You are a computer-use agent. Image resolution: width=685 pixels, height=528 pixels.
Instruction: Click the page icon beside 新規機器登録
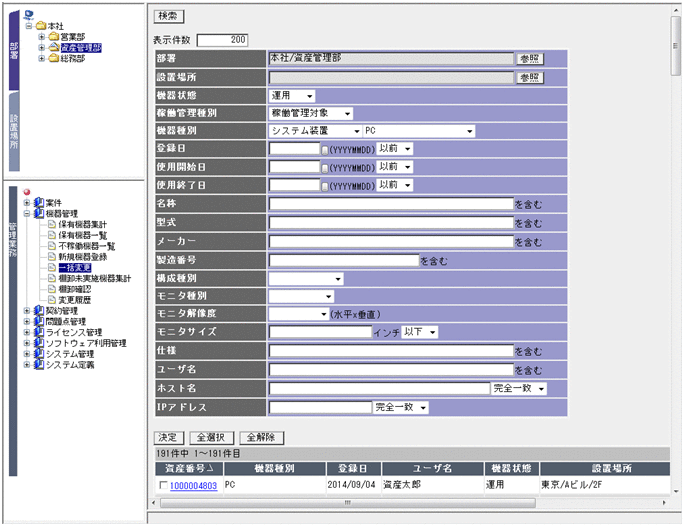point(52,256)
